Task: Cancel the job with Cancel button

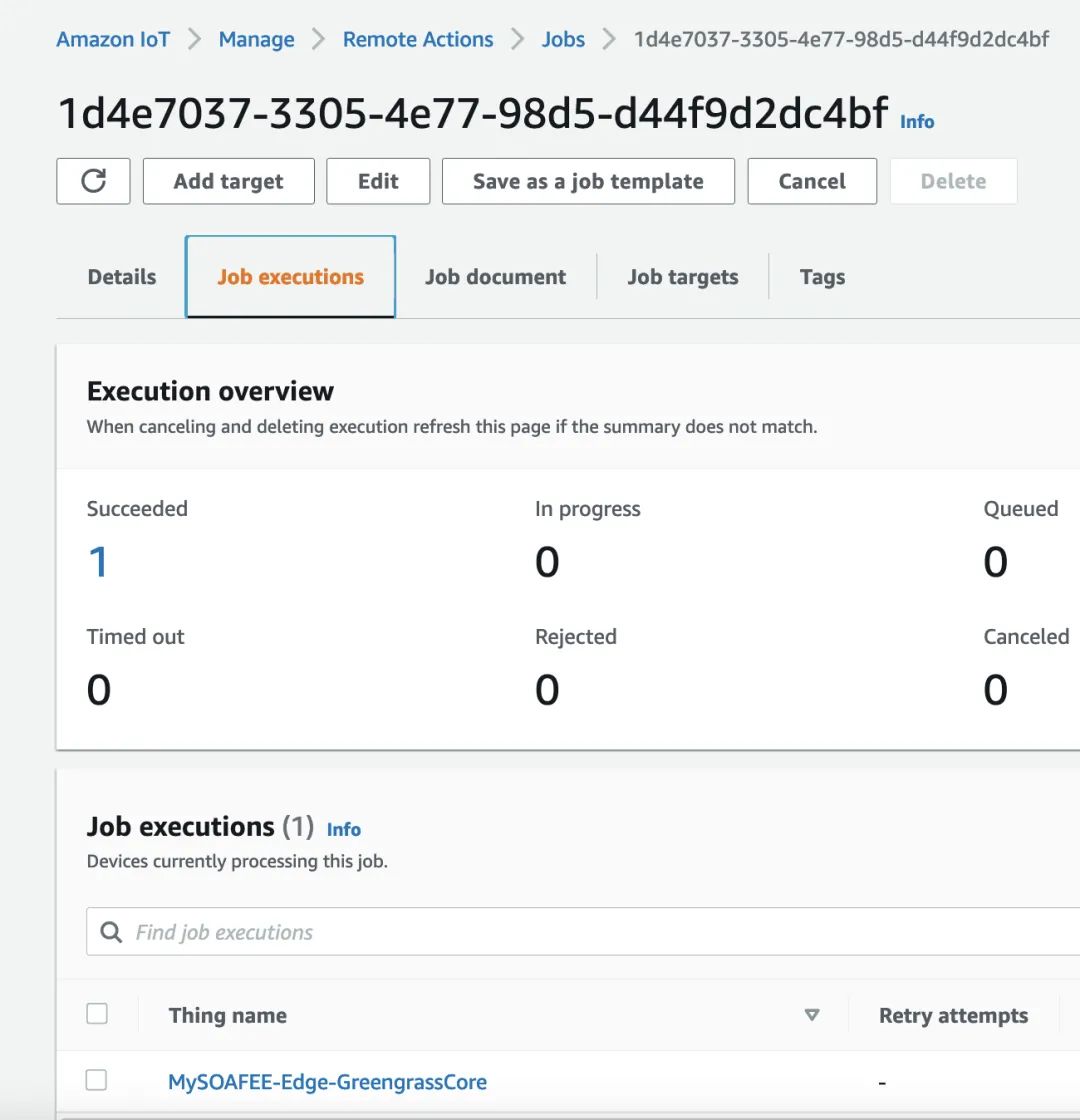Action: [x=812, y=181]
